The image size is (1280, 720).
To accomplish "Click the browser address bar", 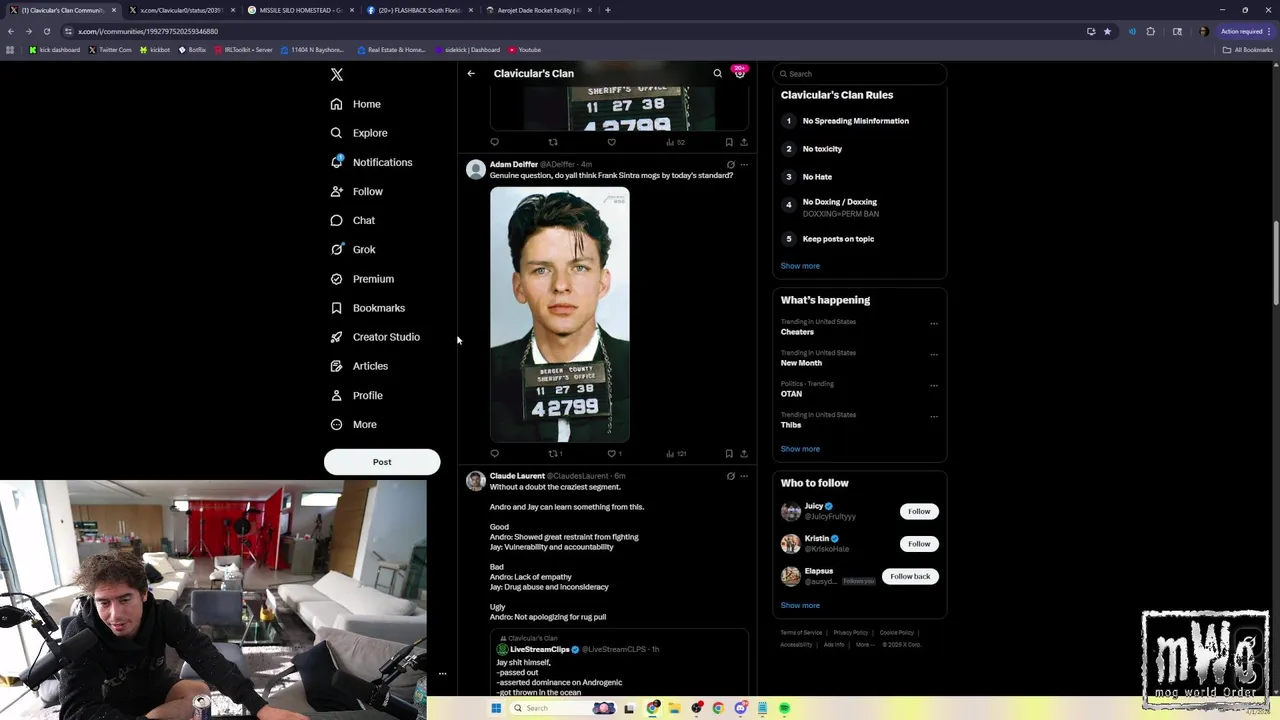I will 570,31.
